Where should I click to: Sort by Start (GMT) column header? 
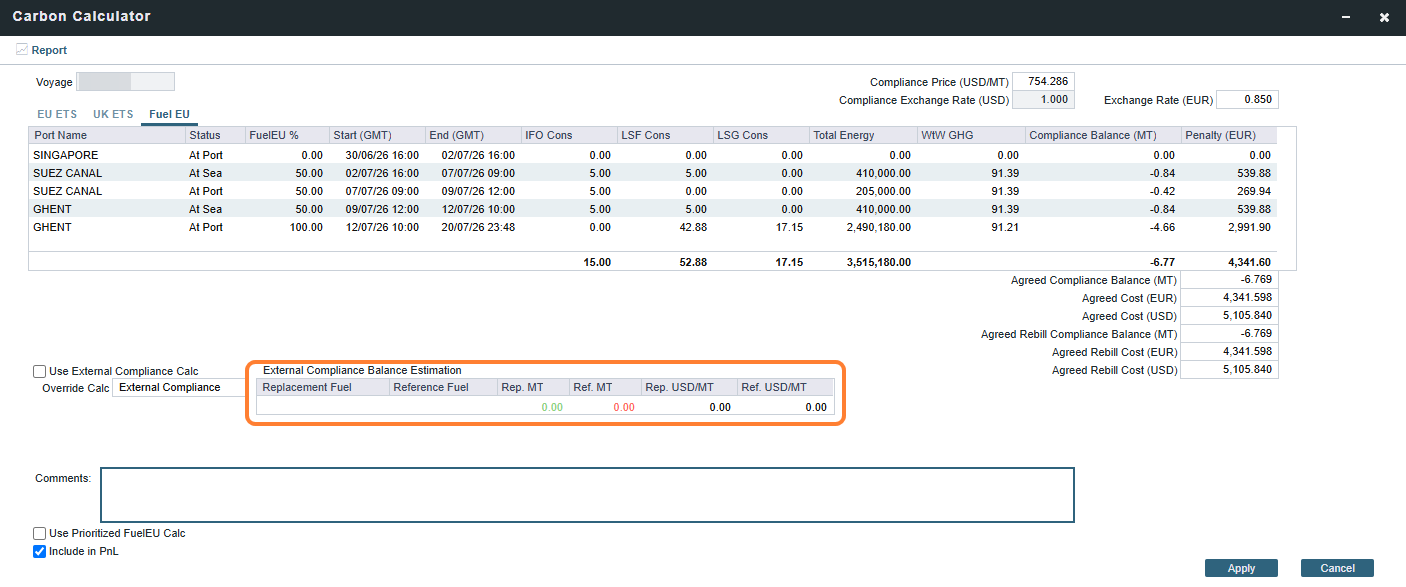[377, 135]
